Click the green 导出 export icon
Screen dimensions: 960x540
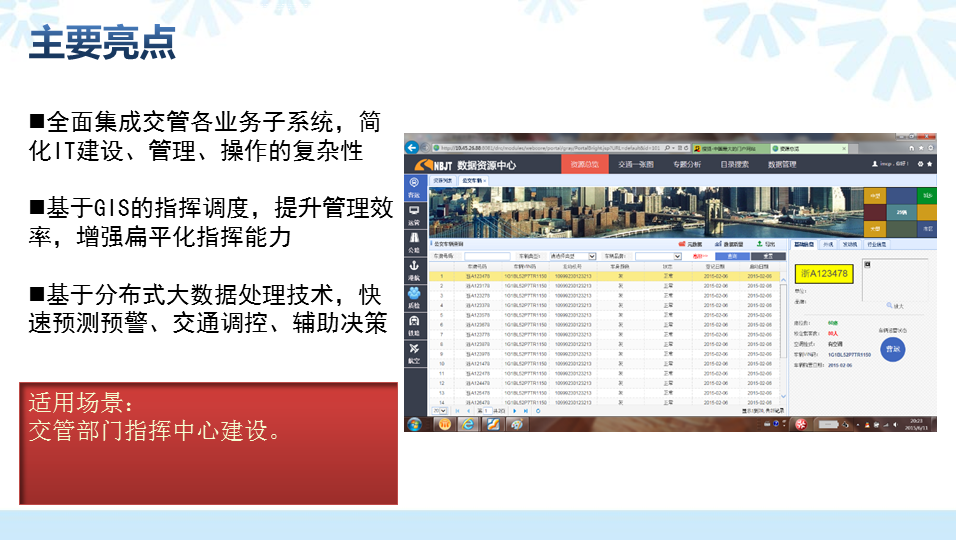click(759, 244)
